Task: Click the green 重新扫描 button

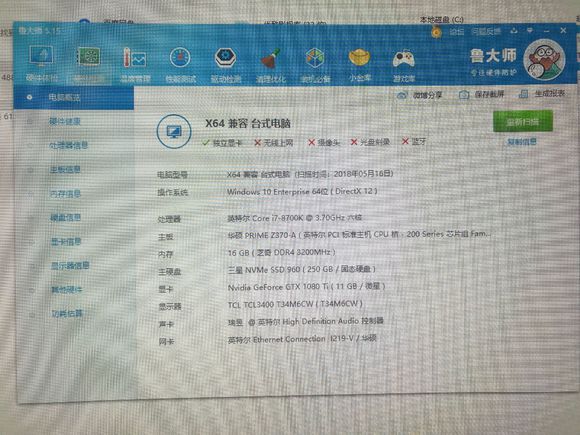Action: click(x=523, y=121)
